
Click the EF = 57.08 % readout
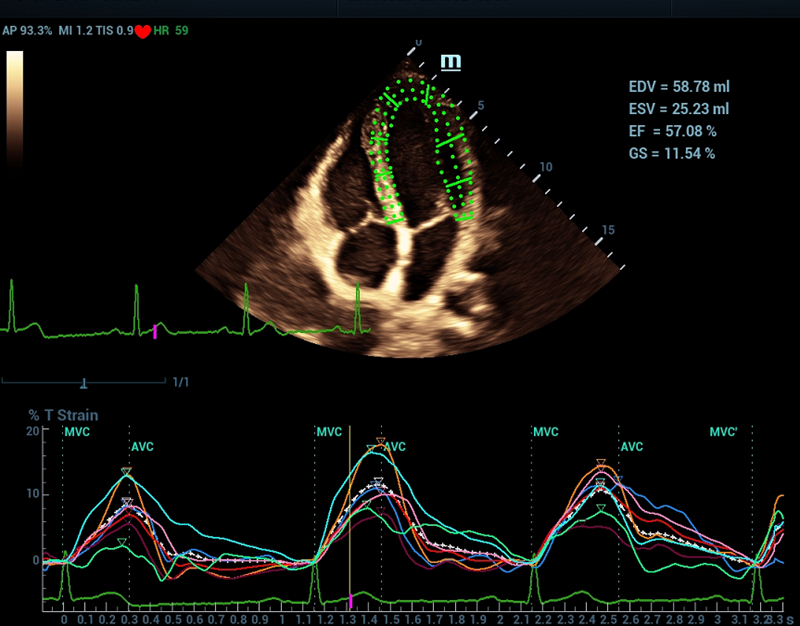pos(672,131)
